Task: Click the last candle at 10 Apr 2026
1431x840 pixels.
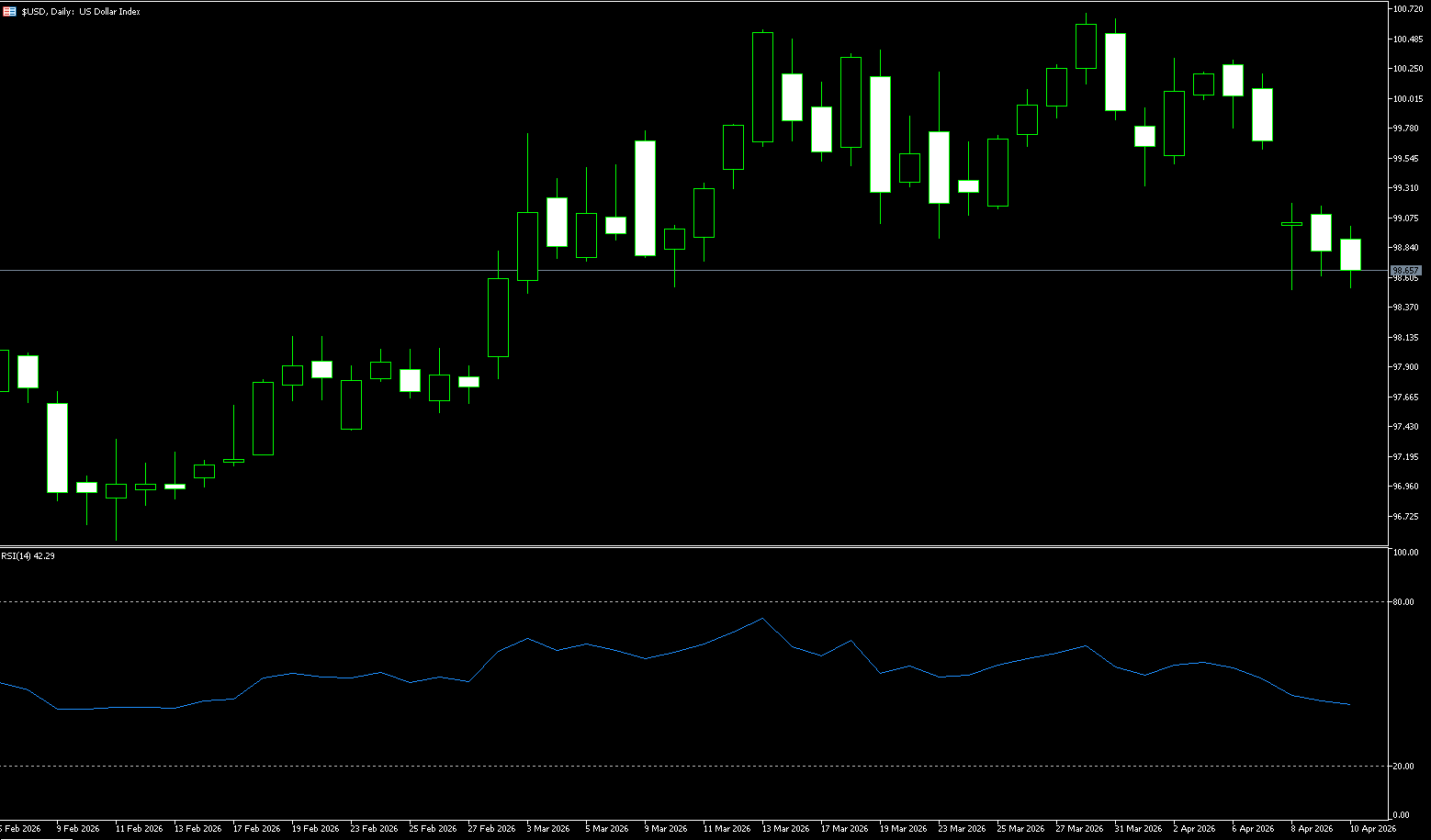Action: click(1350, 254)
